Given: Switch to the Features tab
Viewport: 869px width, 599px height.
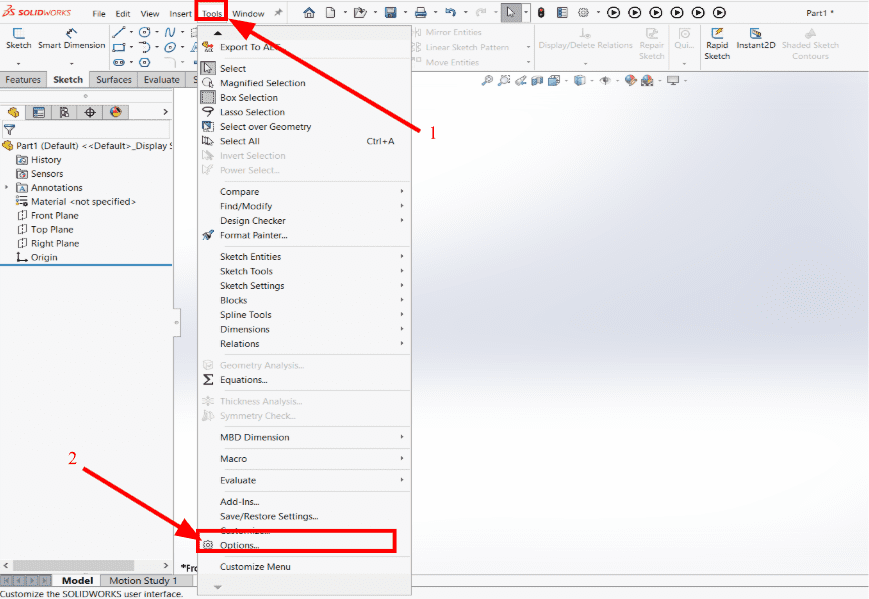Looking at the screenshot, I should coord(23,79).
